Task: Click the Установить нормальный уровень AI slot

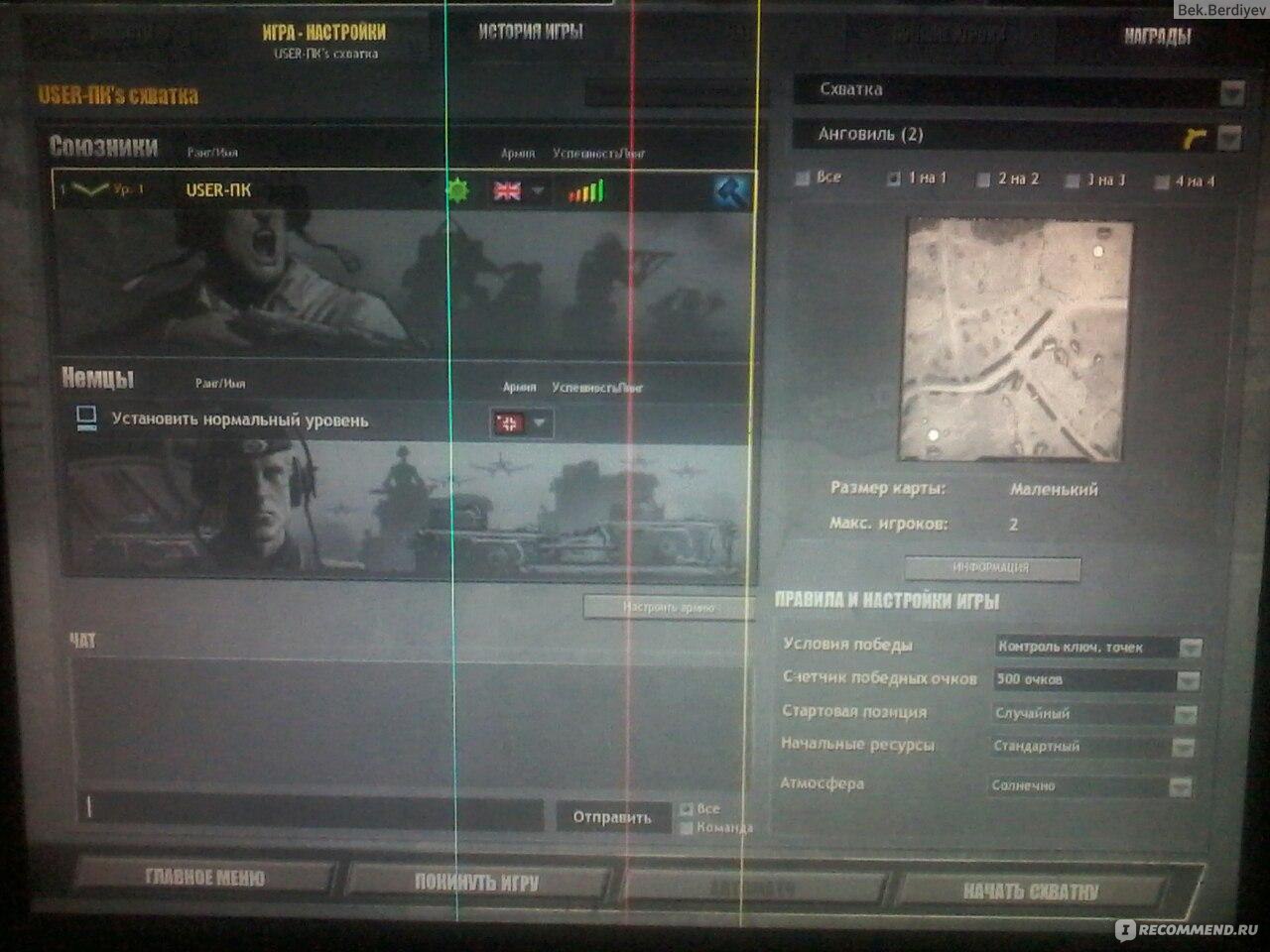Action: click(x=240, y=419)
